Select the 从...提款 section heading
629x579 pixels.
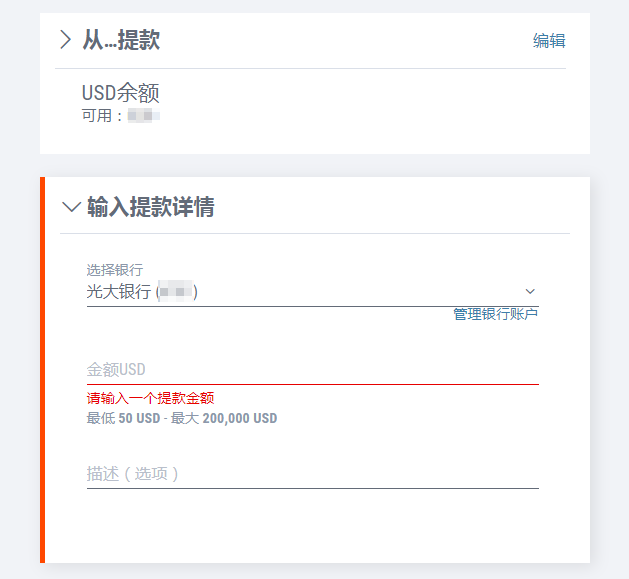click(x=121, y=40)
